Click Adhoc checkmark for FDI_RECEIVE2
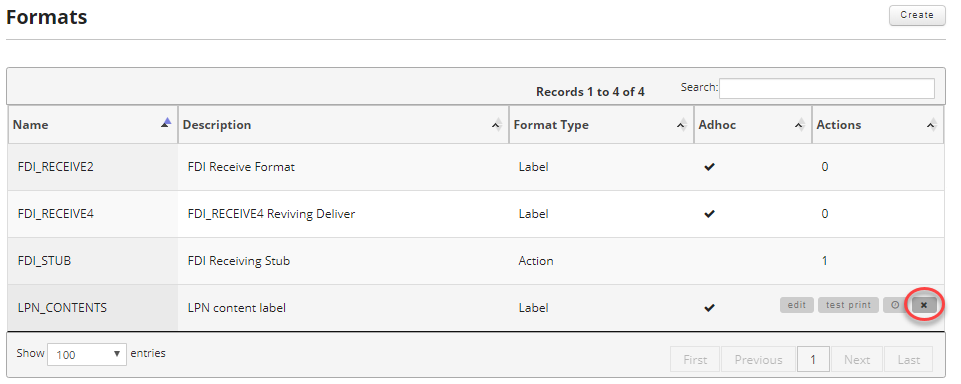Screen dimensions: 961x384 (x=709, y=167)
